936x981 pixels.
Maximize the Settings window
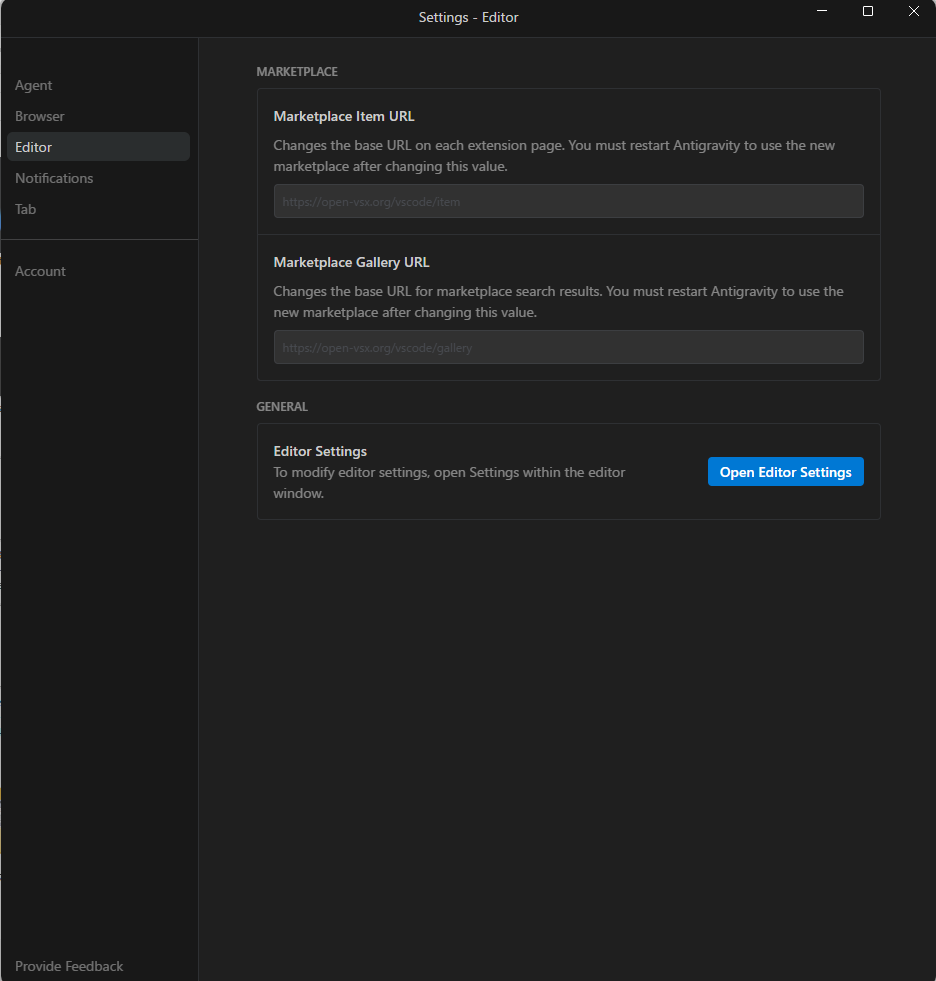(867, 12)
